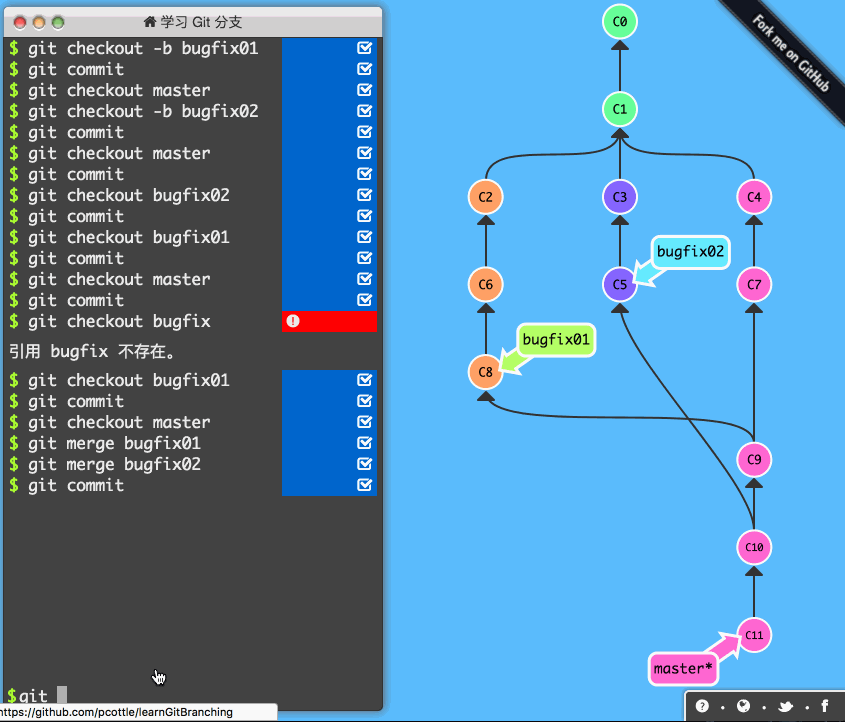845x722 pixels.
Task: Click the checkmark beside first 'git checkout master'
Action: point(364,90)
